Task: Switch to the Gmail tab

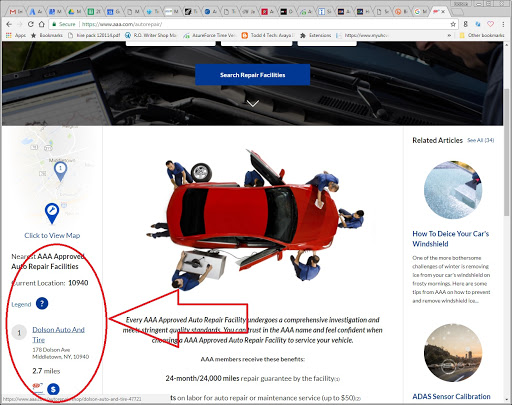Action: click(x=16, y=12)
